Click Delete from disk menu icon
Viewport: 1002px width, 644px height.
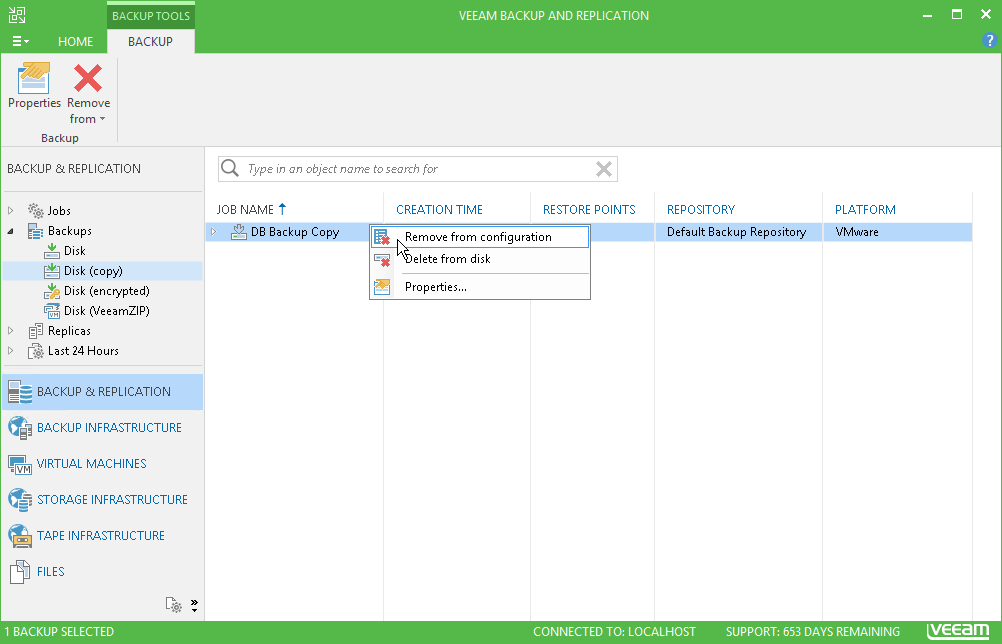(x=382, y=259)
